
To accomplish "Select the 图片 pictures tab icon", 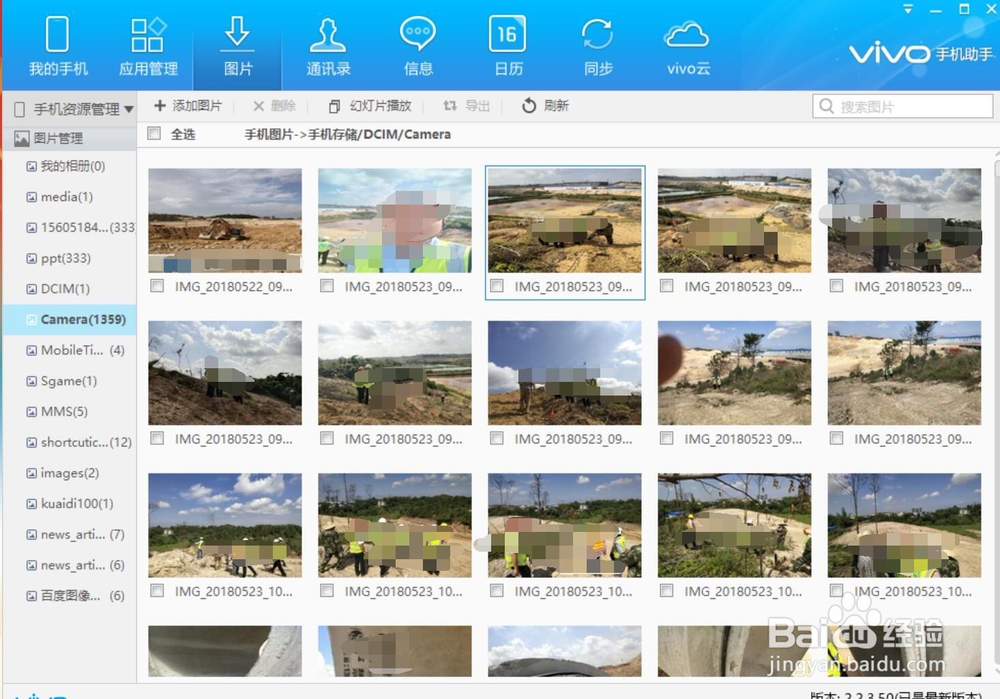I will pyautogui.click(x=237, y=34).
